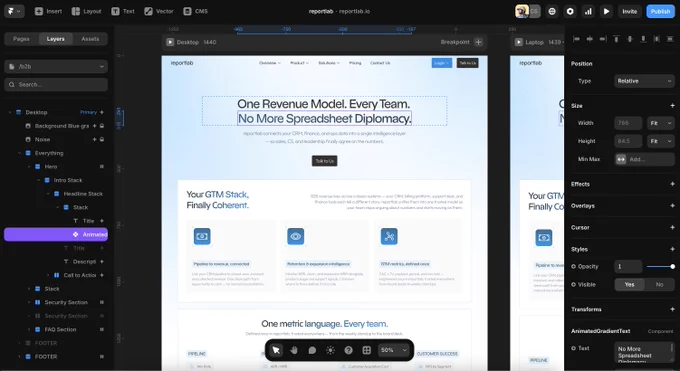Add a Size property with plus
This screenshot has width=680, height=371.
pos(672,105)
